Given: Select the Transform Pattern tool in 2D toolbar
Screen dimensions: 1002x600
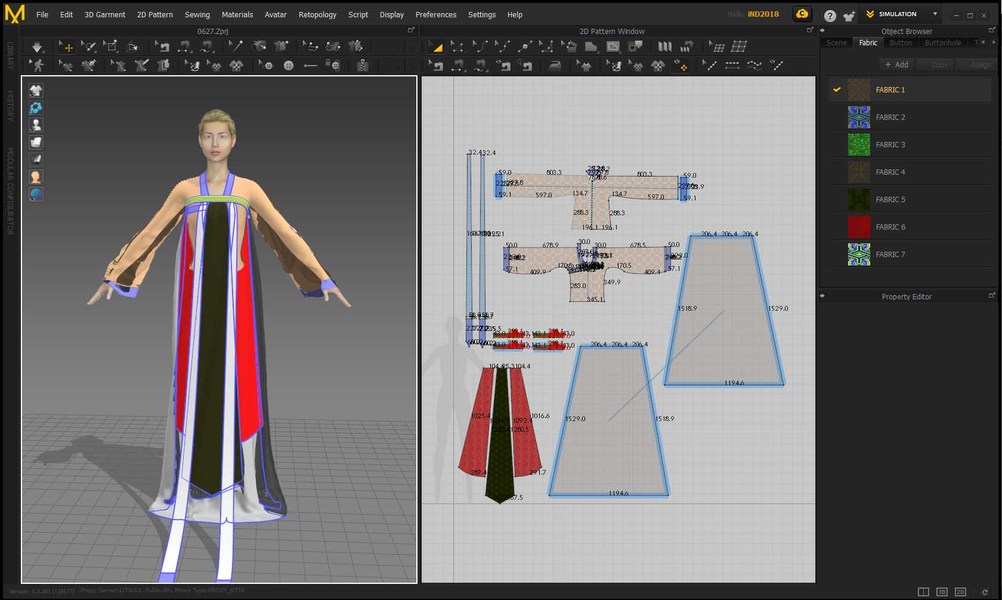Looking at the screenshot, I should [x=436, y=47].
